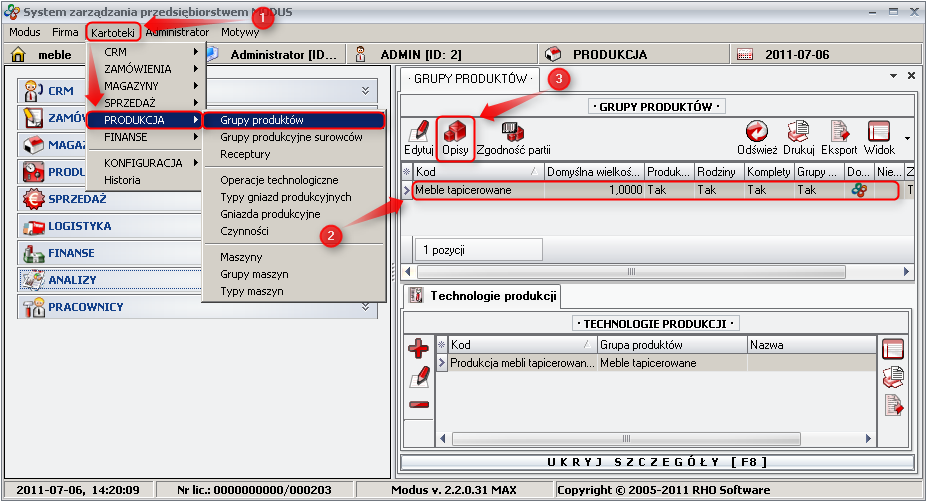Click UKRYJ SZCZEGÓŁY [F8] button

(x=657, y=462)
